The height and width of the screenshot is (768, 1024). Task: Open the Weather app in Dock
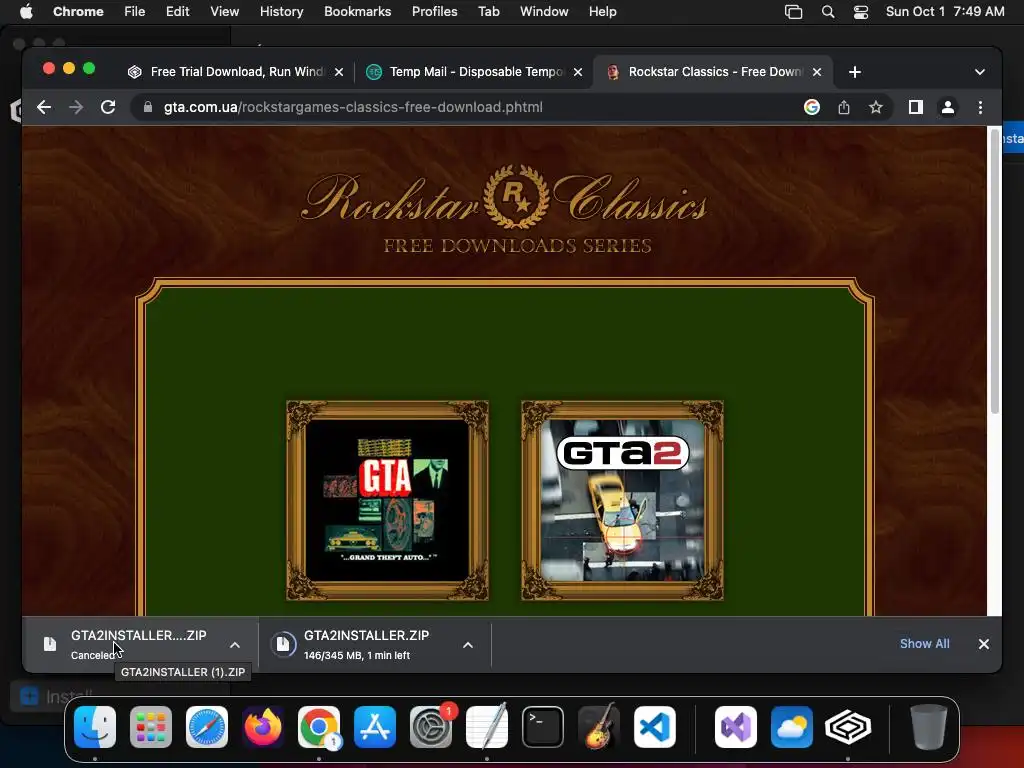pyautogui.click(x=792, y=727)
